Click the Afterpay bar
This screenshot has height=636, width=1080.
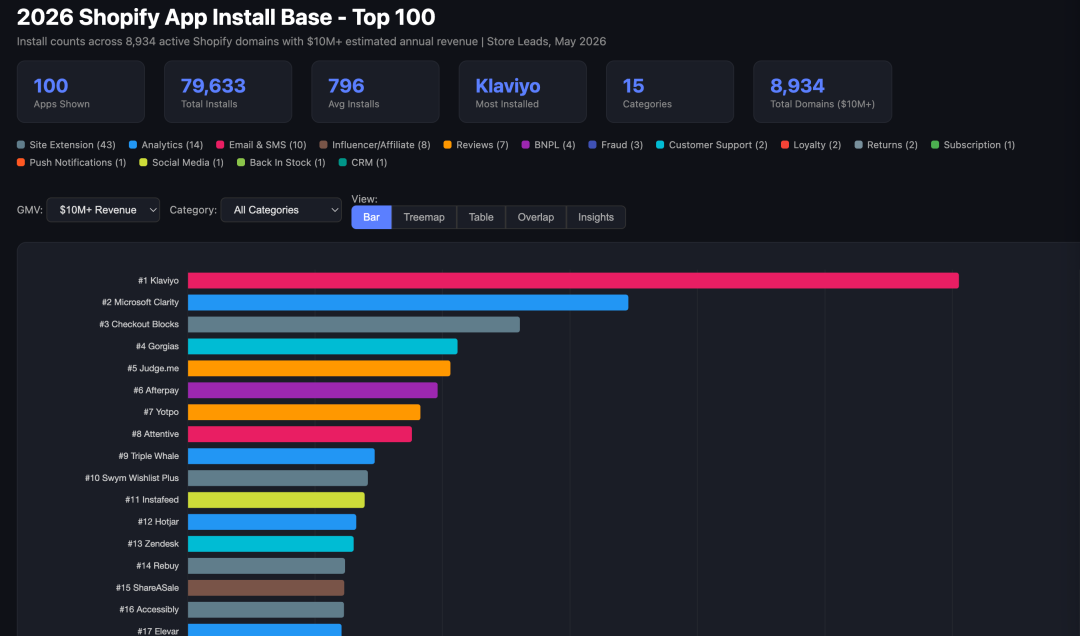(x=313, y=390)
